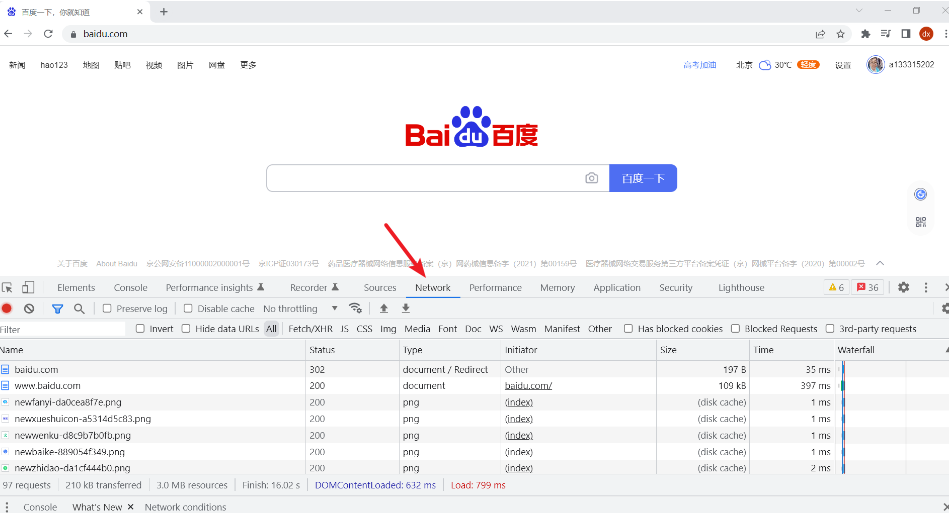Toggle the browser side panel icon
This screenshot has width=952, height=516.
[906, 34]
